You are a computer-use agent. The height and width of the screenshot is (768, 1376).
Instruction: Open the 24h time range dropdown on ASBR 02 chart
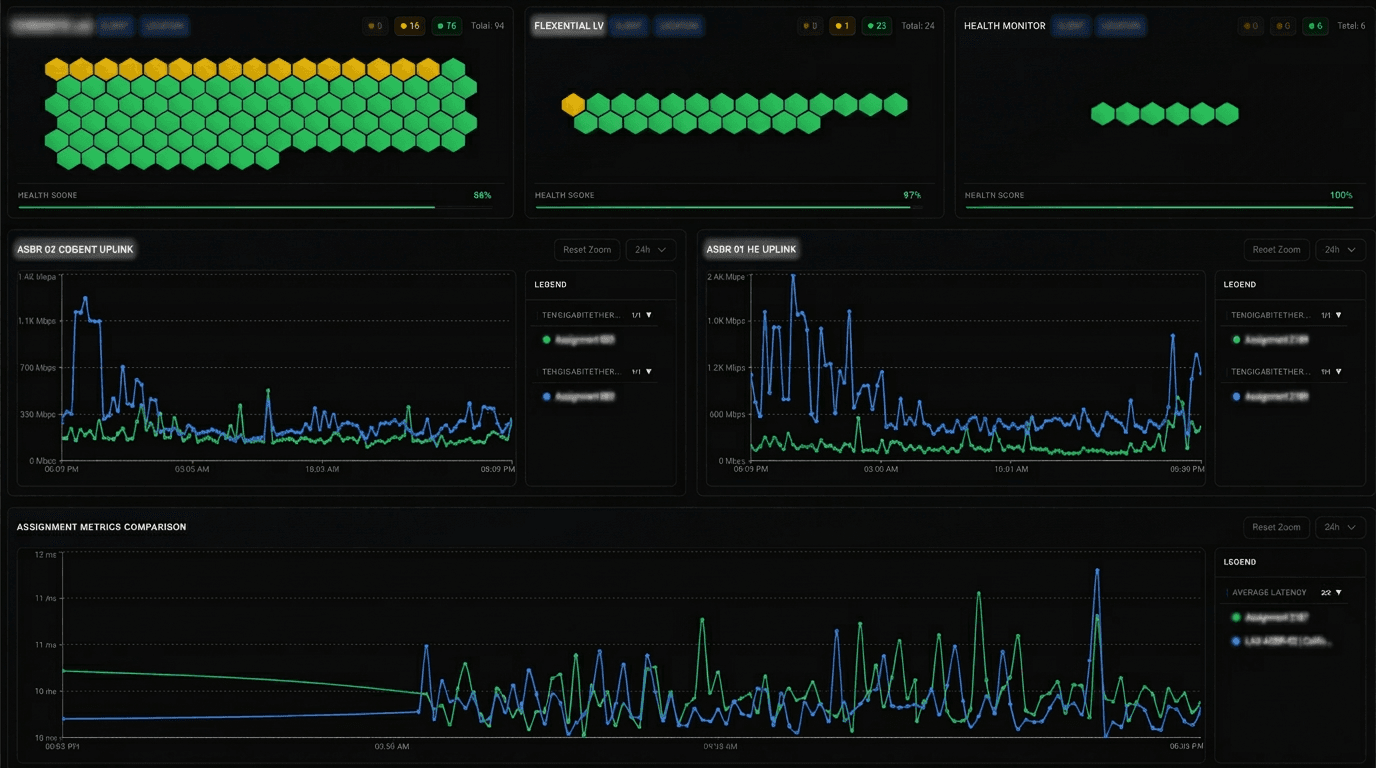coord(650,249)
